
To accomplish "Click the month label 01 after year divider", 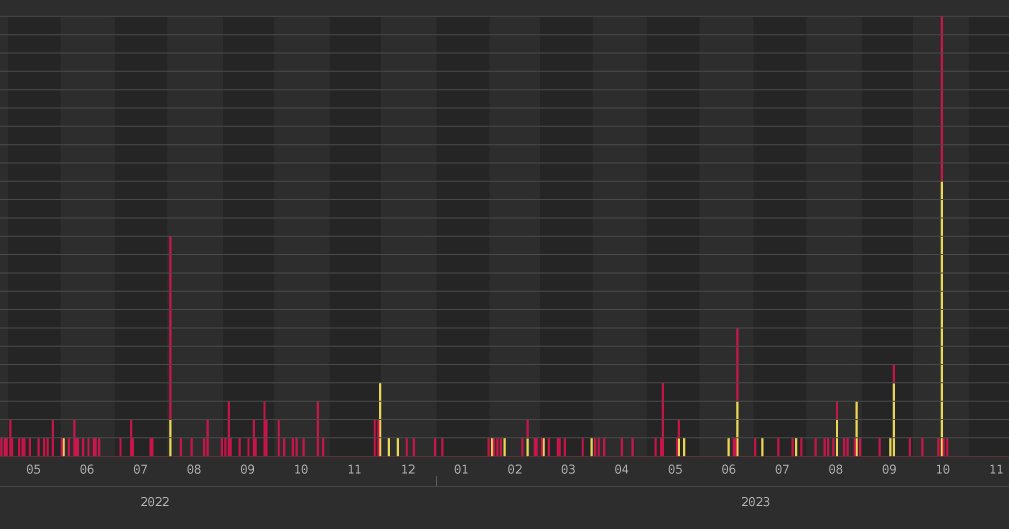I will [x=461, y=470].
